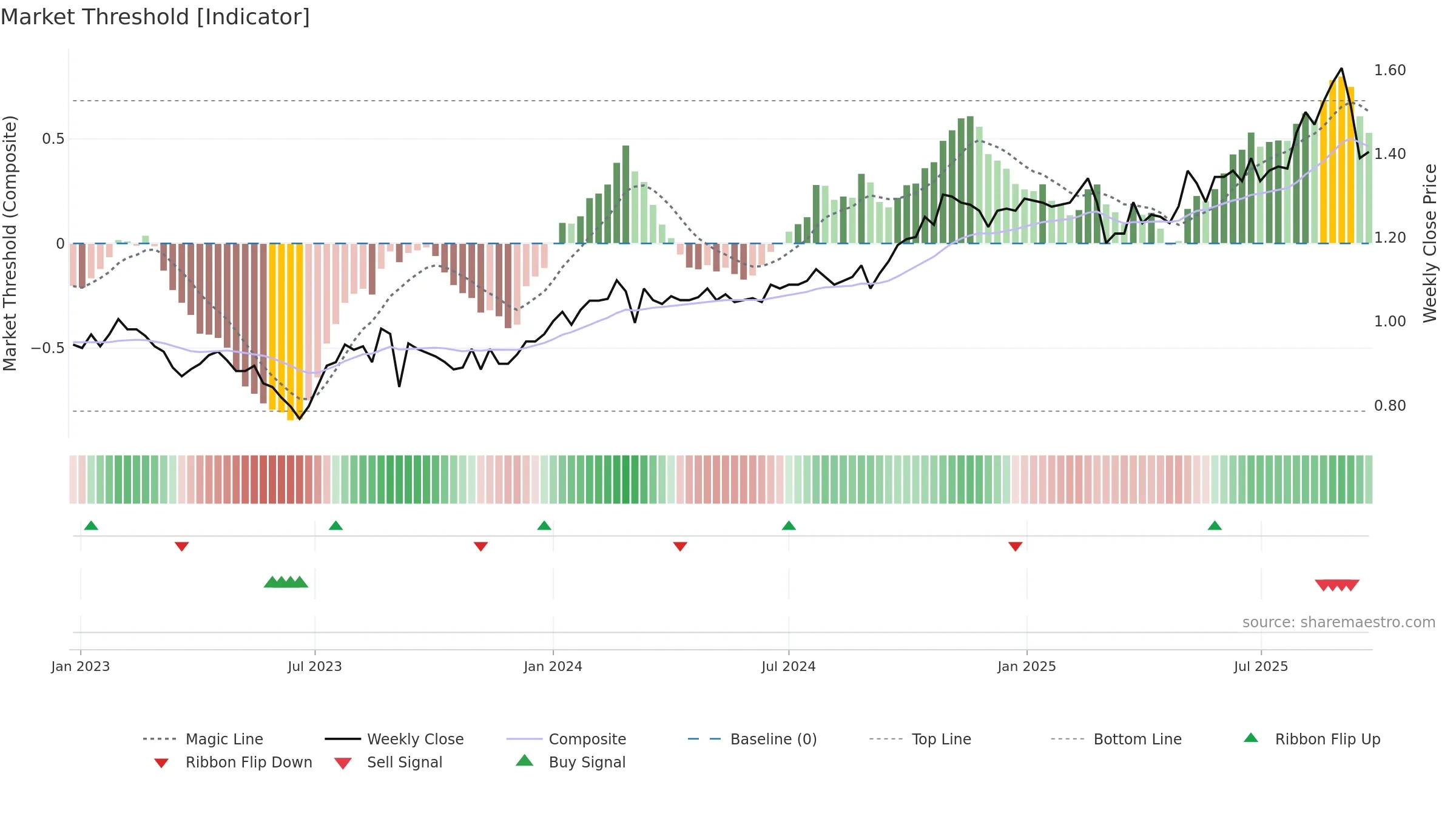Click the ribbon flip up marker at Jan 2023
Screen dimensions: 1456x819
91,525
